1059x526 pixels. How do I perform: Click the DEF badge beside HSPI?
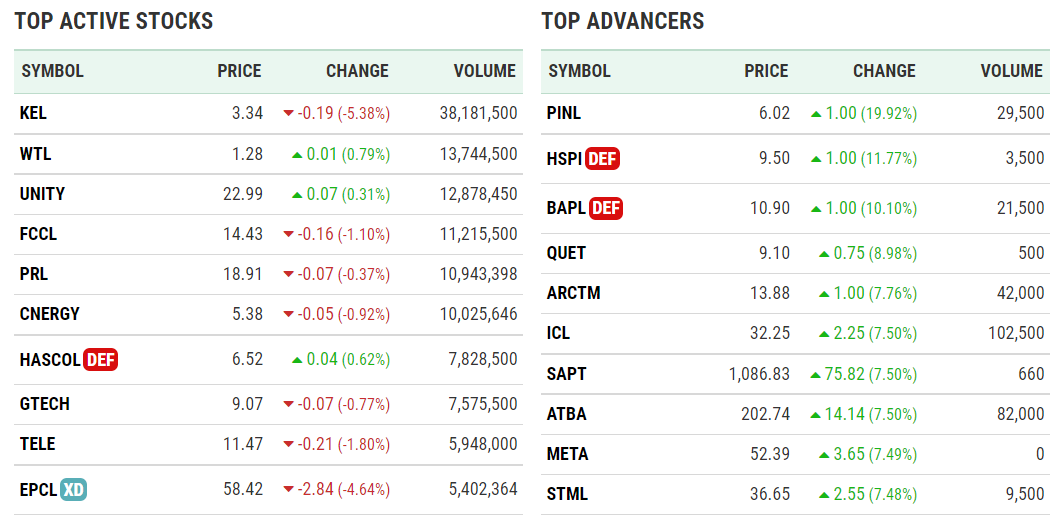[602, 158]
